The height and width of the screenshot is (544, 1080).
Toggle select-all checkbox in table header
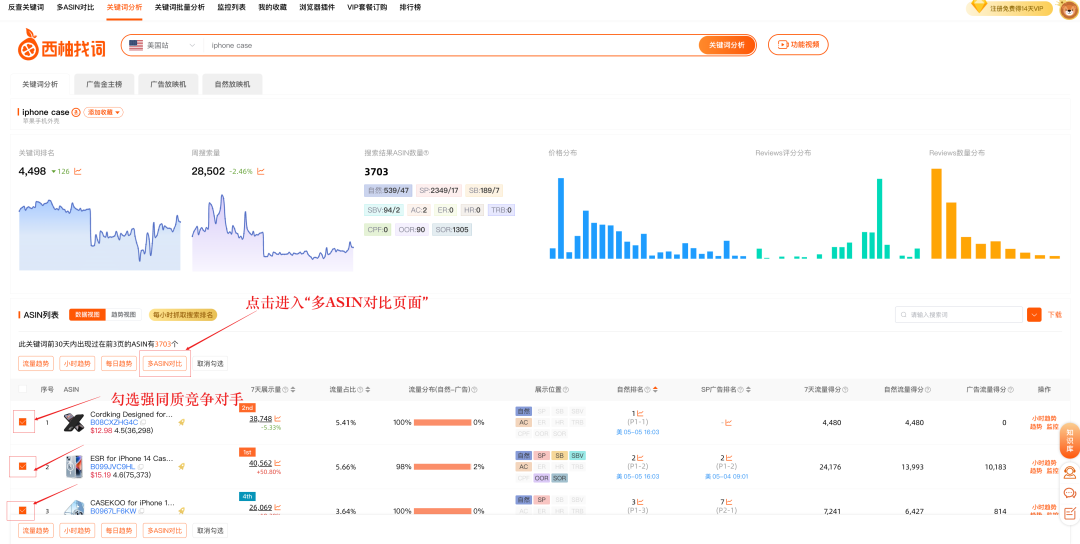23,389
